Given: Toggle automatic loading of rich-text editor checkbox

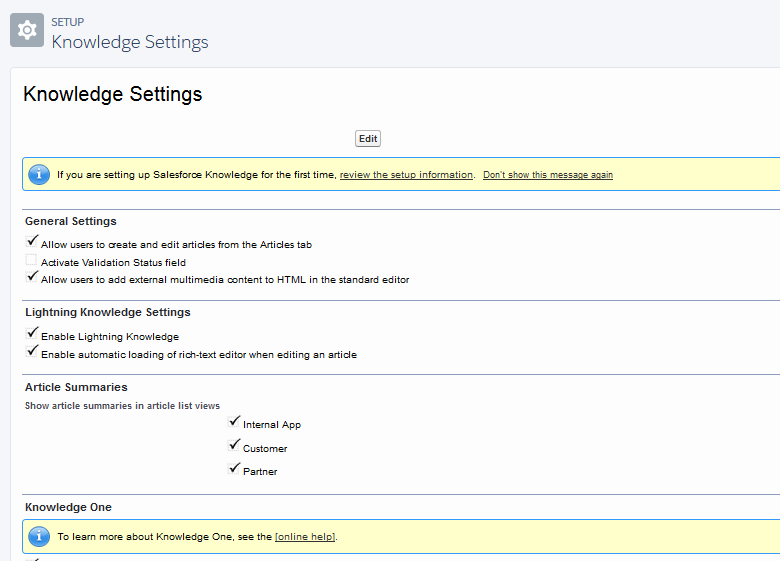Looking at the screenshot, I should point(32,353).
